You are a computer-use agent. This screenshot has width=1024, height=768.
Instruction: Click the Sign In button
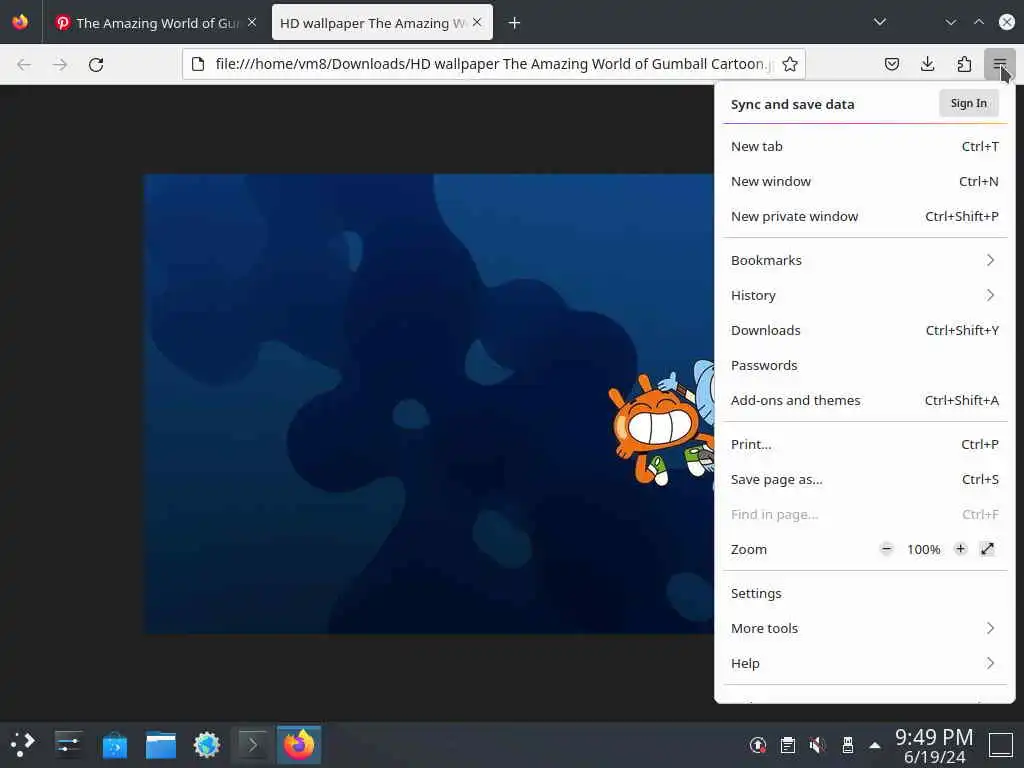click(x=968, y=103)
